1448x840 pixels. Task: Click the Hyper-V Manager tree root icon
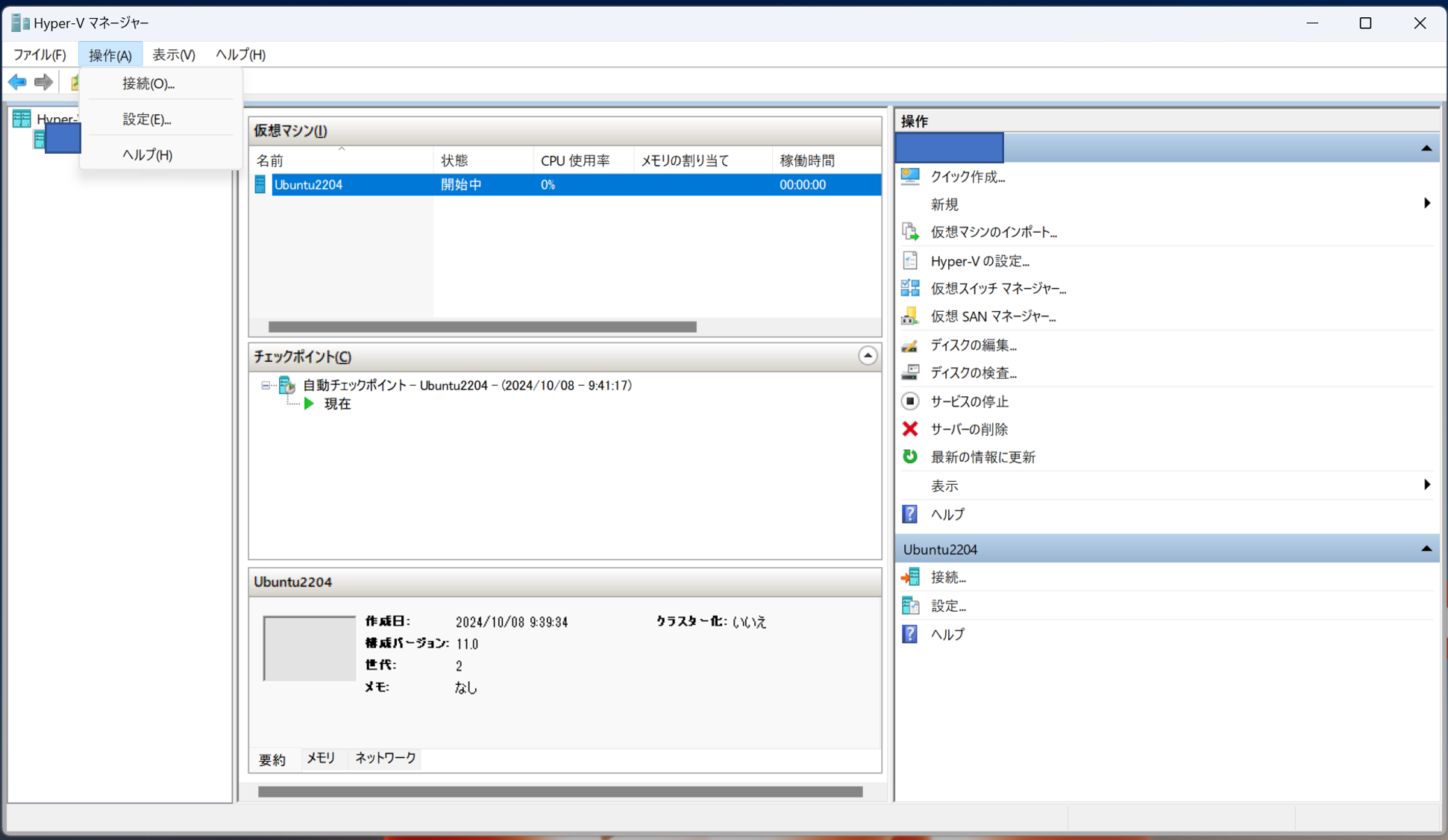coord(22,119)
